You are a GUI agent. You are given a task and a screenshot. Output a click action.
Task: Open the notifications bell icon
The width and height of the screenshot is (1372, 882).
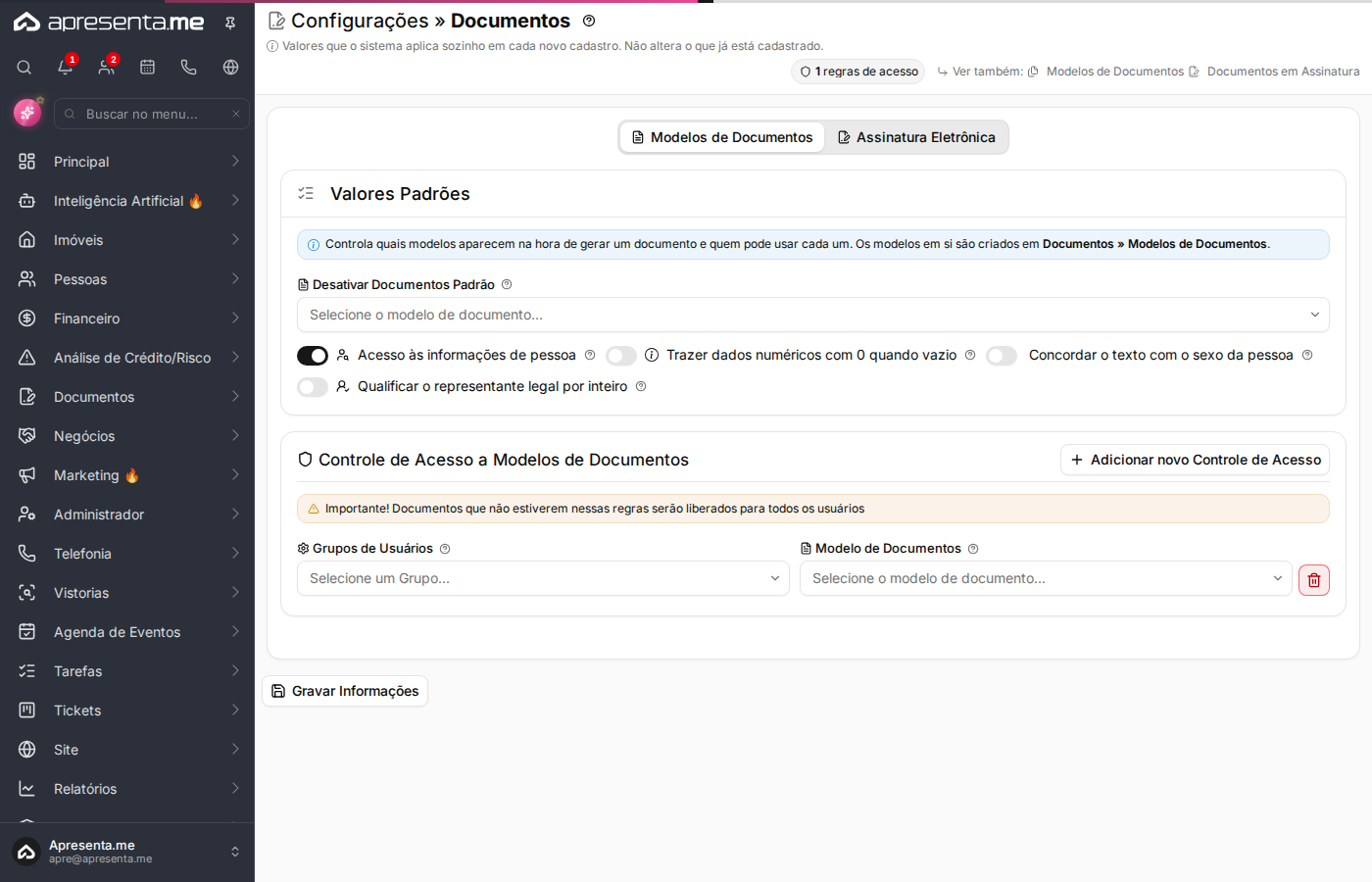coord(66,67)
